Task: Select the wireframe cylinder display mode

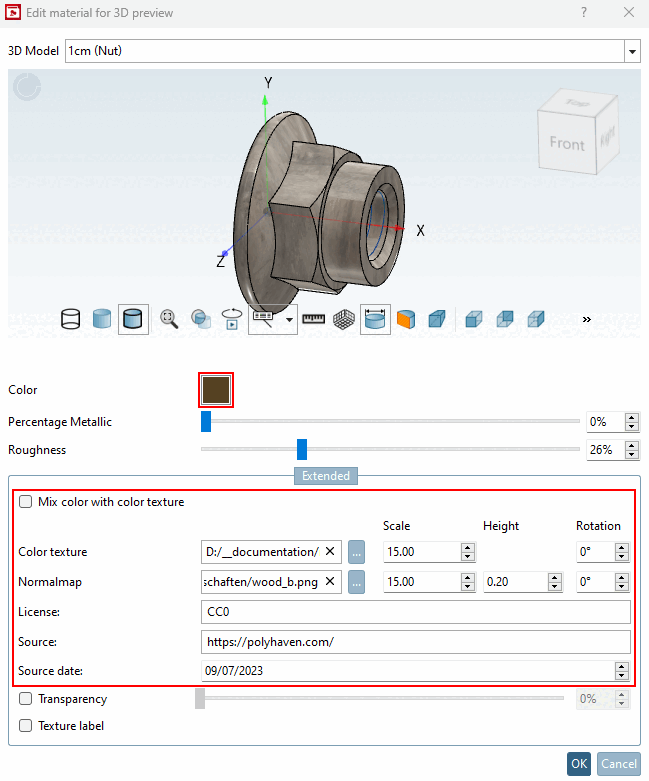Action: point(70,319)
